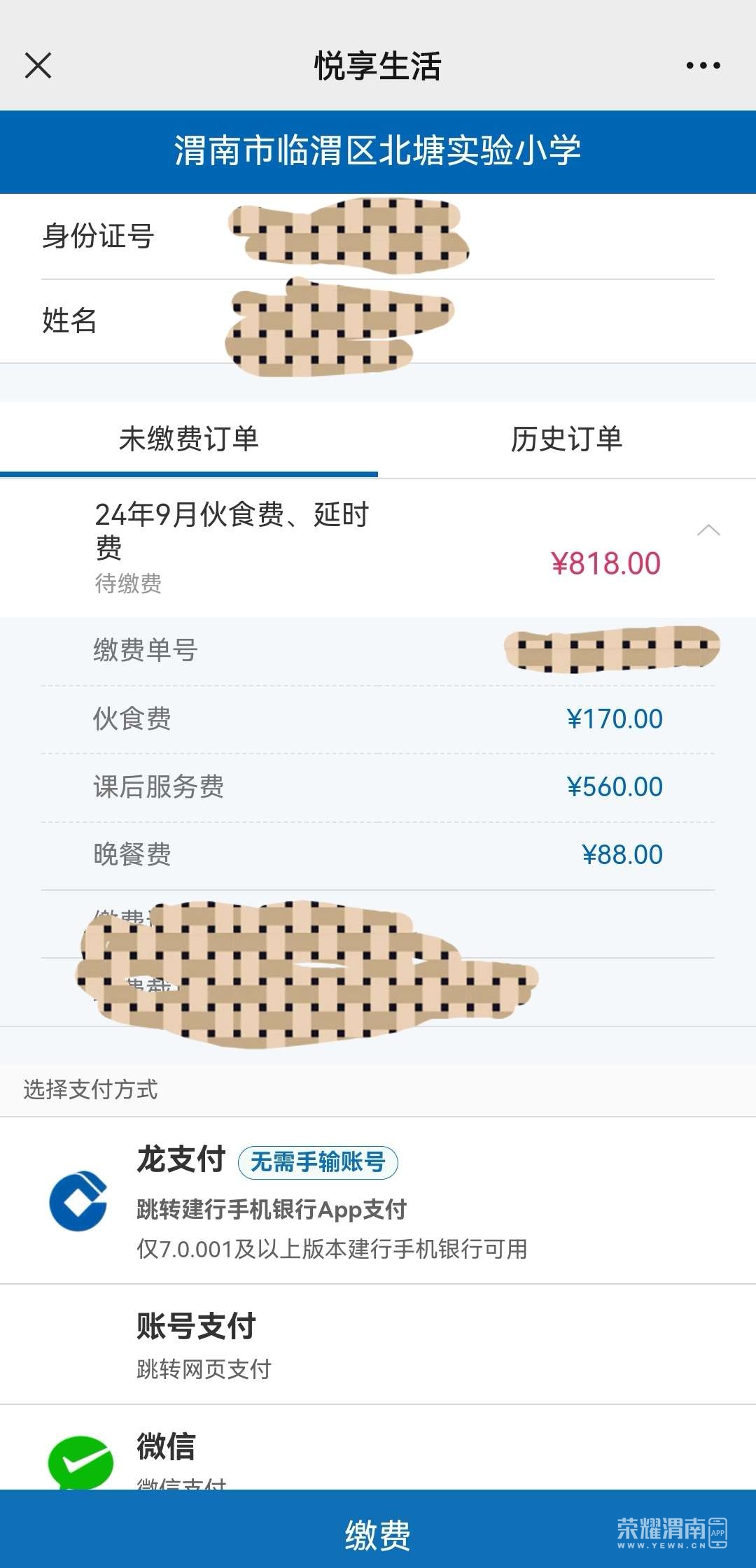Select the 课后服务费 ¥560.00 row

point(378,787)
